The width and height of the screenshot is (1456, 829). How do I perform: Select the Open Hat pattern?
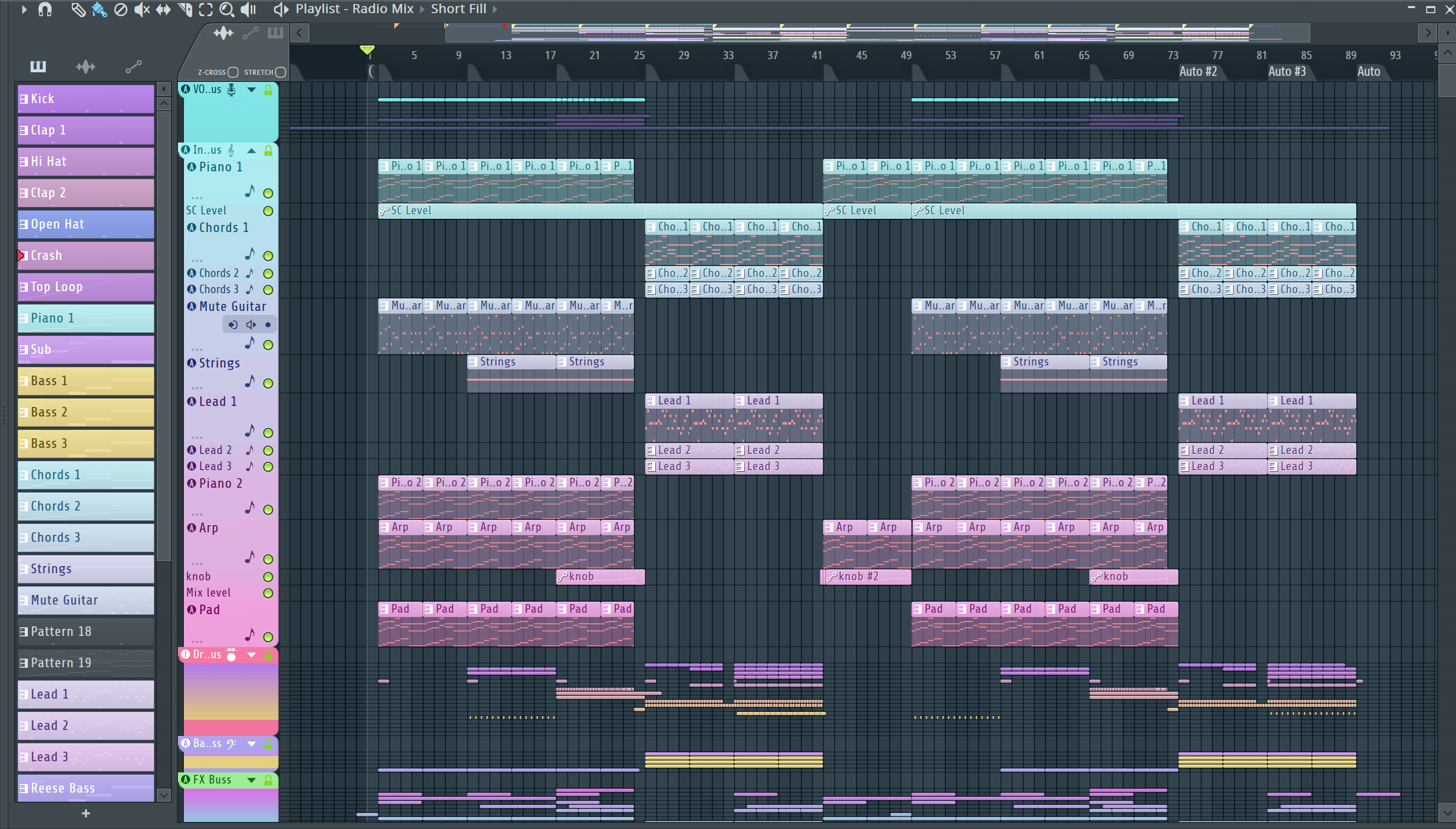point(85,224)
